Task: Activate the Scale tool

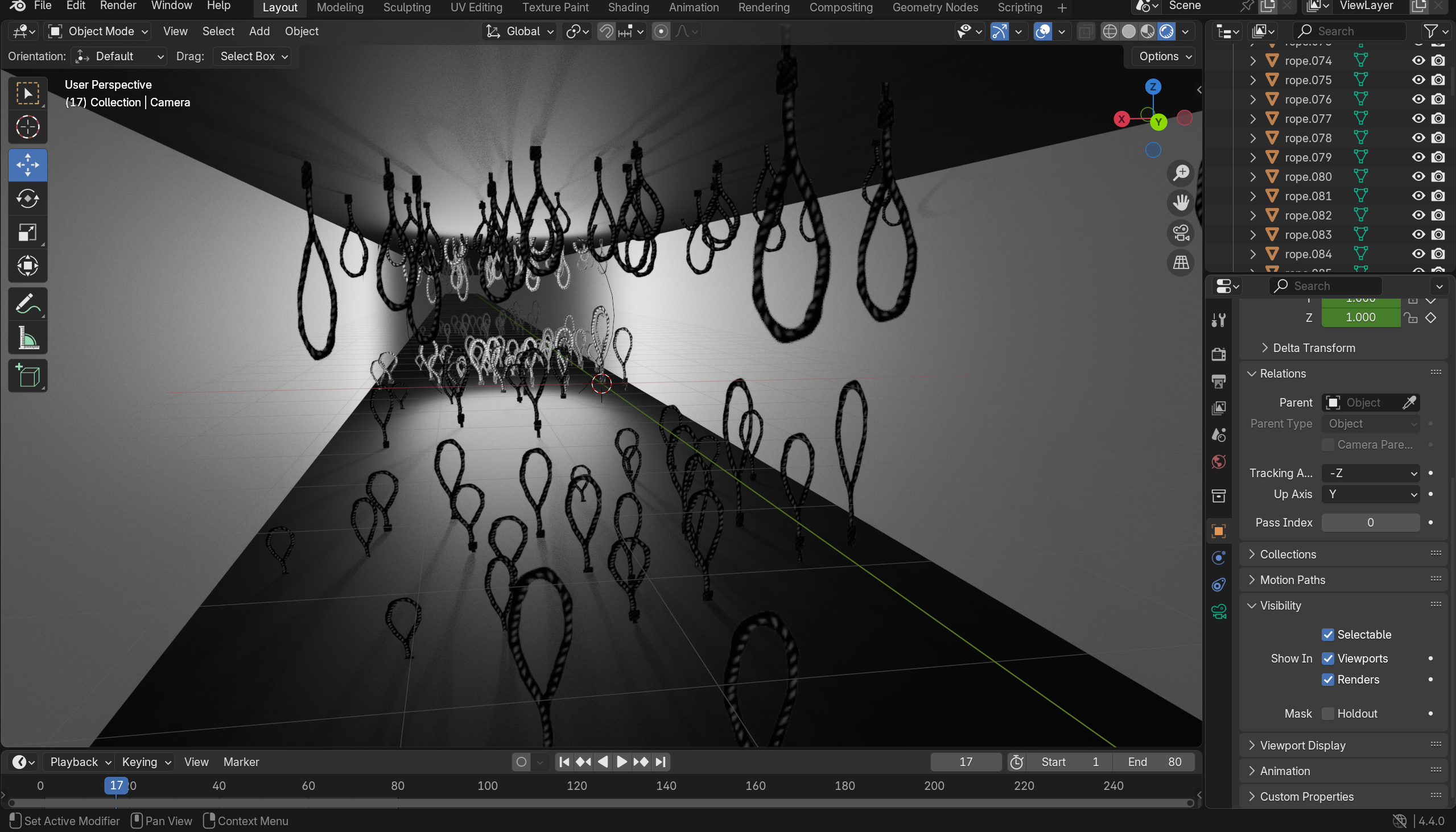Action: [27, 232]
